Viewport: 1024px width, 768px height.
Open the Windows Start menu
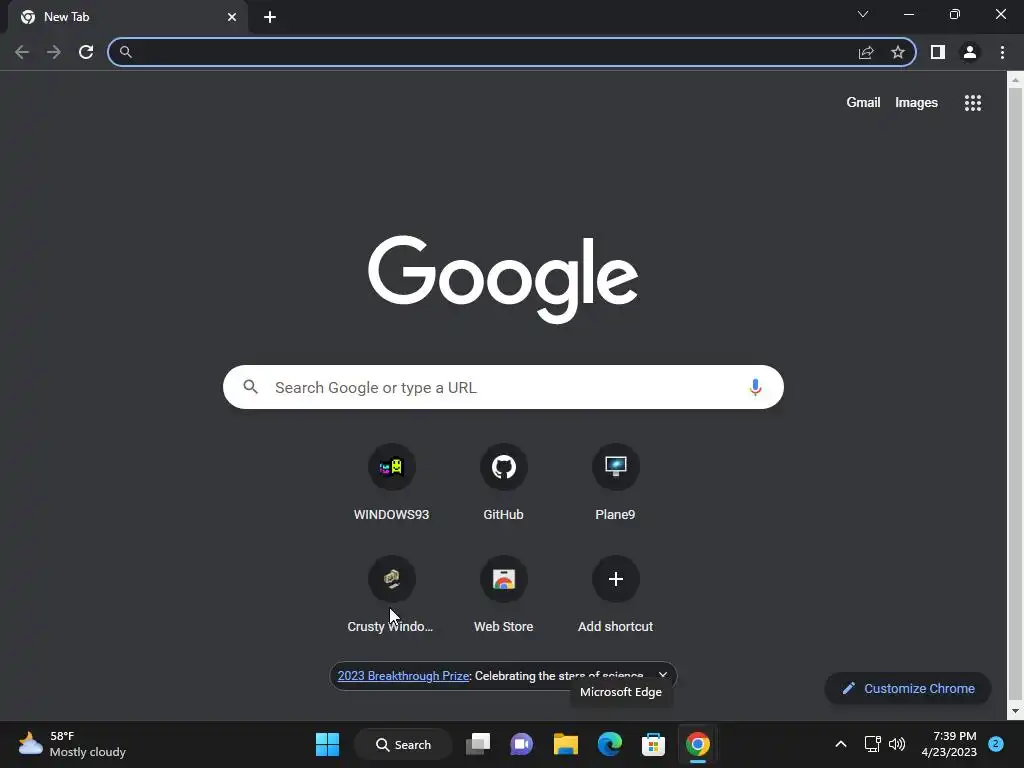pyautogui.click(x=327, y=744)
